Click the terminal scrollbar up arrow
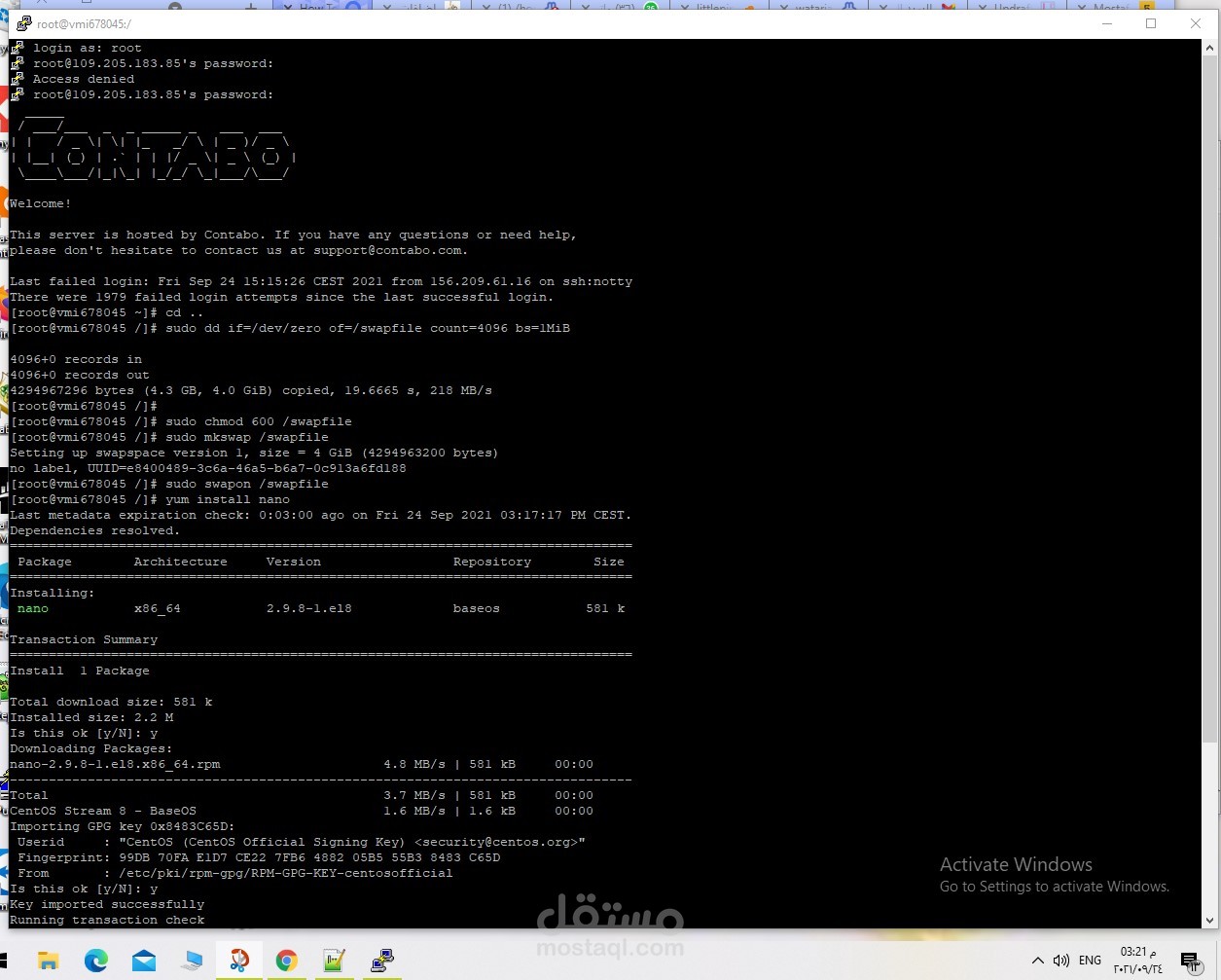 (x=1211, y=48)
